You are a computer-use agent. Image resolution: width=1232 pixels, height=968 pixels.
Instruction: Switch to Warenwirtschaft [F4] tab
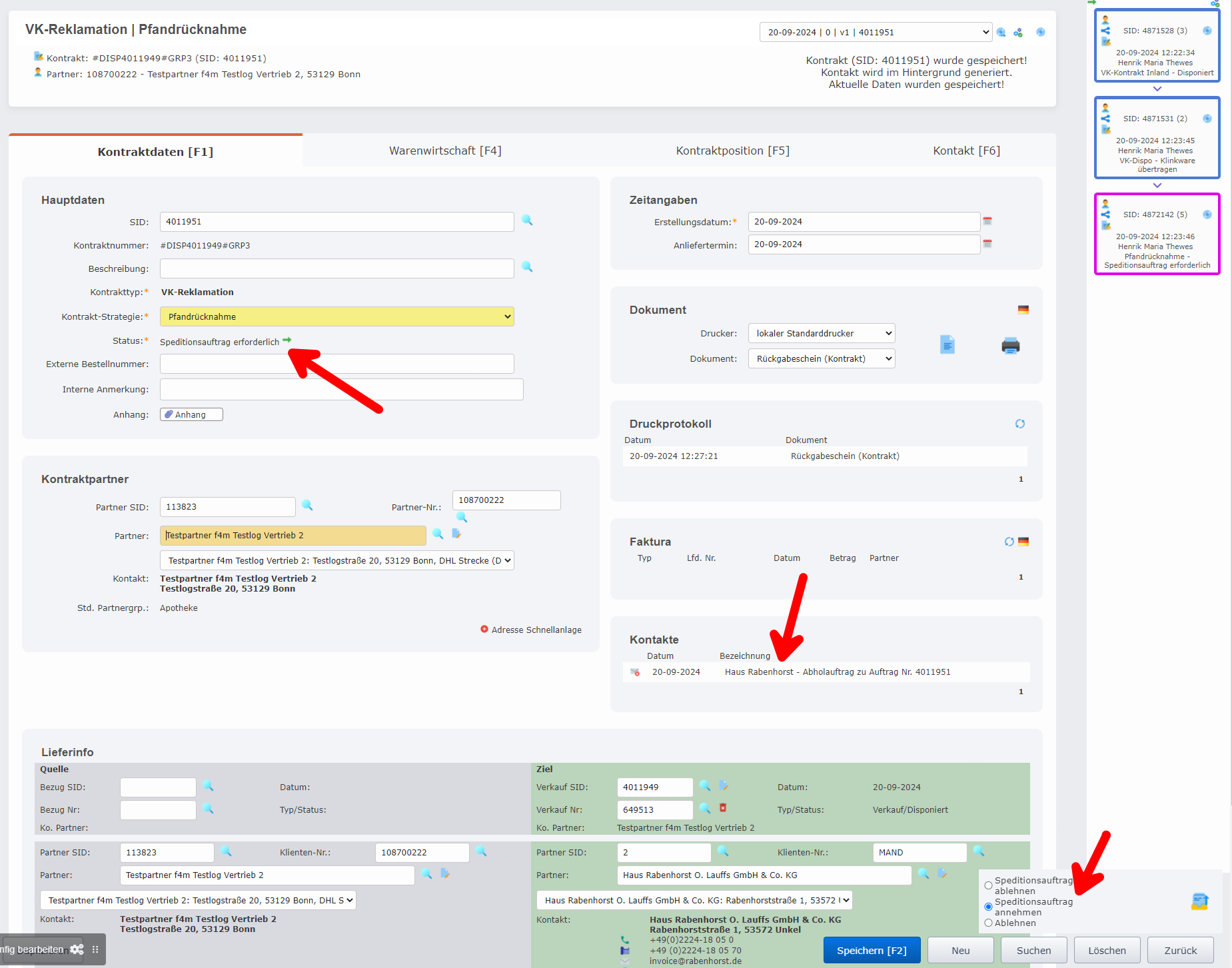click(445, 151)
